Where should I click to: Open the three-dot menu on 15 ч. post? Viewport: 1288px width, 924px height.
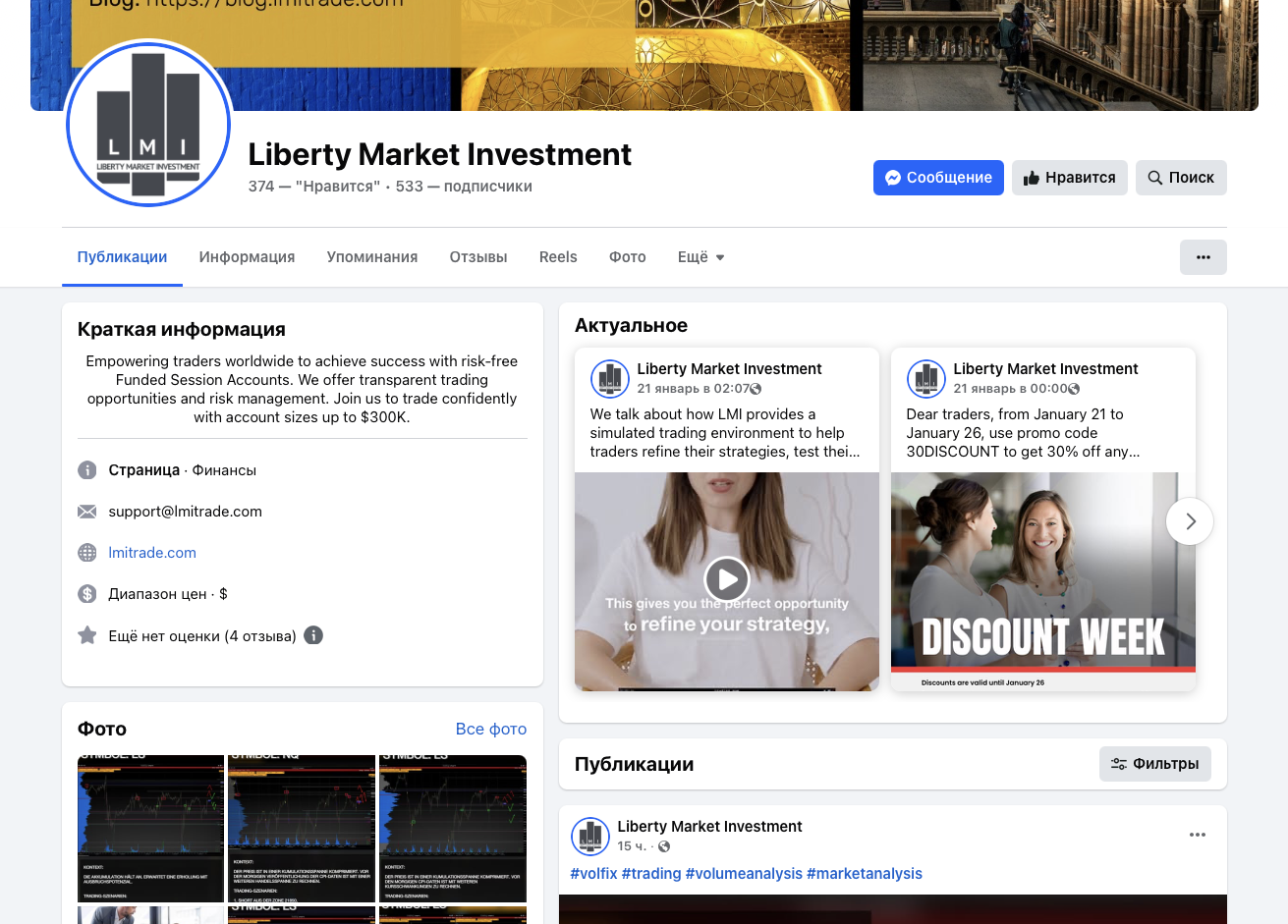1197,835
